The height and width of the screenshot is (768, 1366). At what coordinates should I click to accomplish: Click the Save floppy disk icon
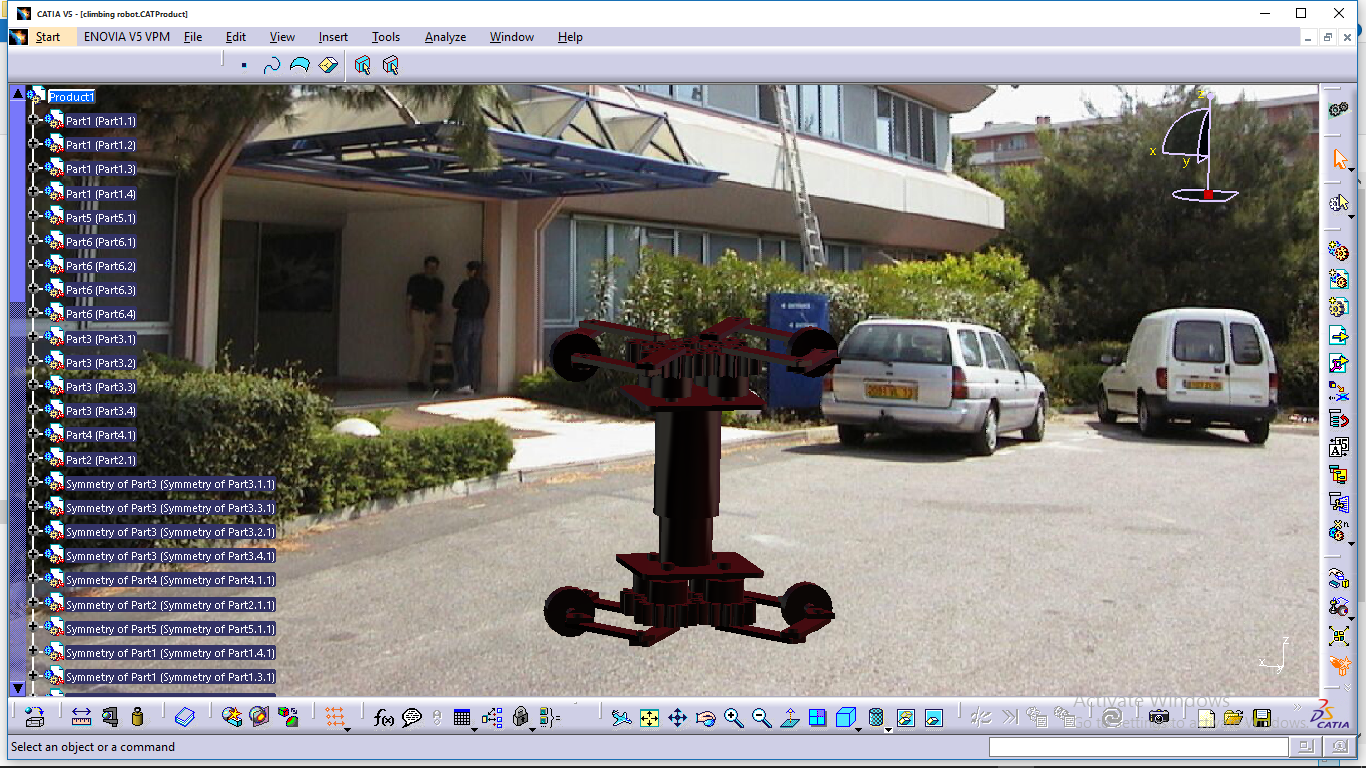(x=1261, y=717)
